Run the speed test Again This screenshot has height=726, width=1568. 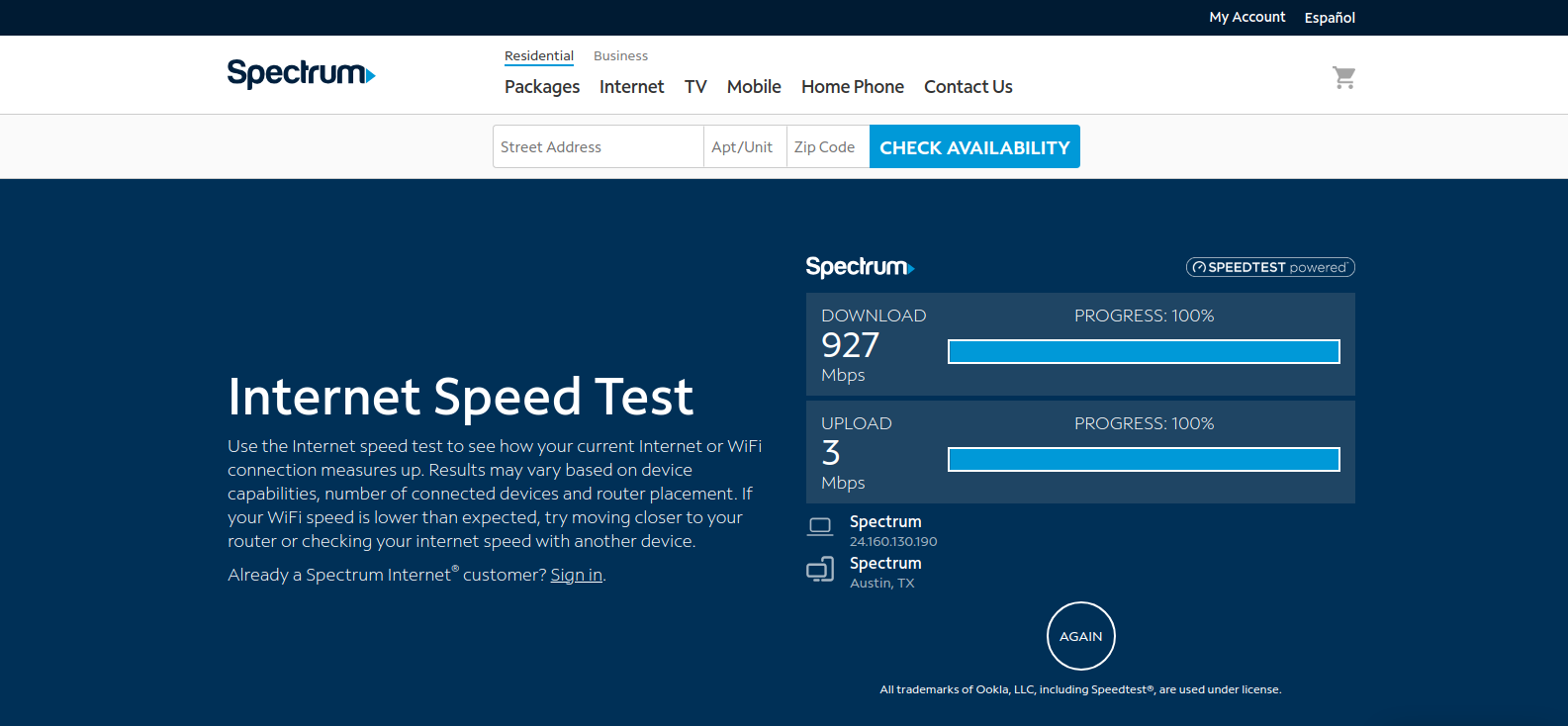pyautogui.click(x=1081, y=636)
